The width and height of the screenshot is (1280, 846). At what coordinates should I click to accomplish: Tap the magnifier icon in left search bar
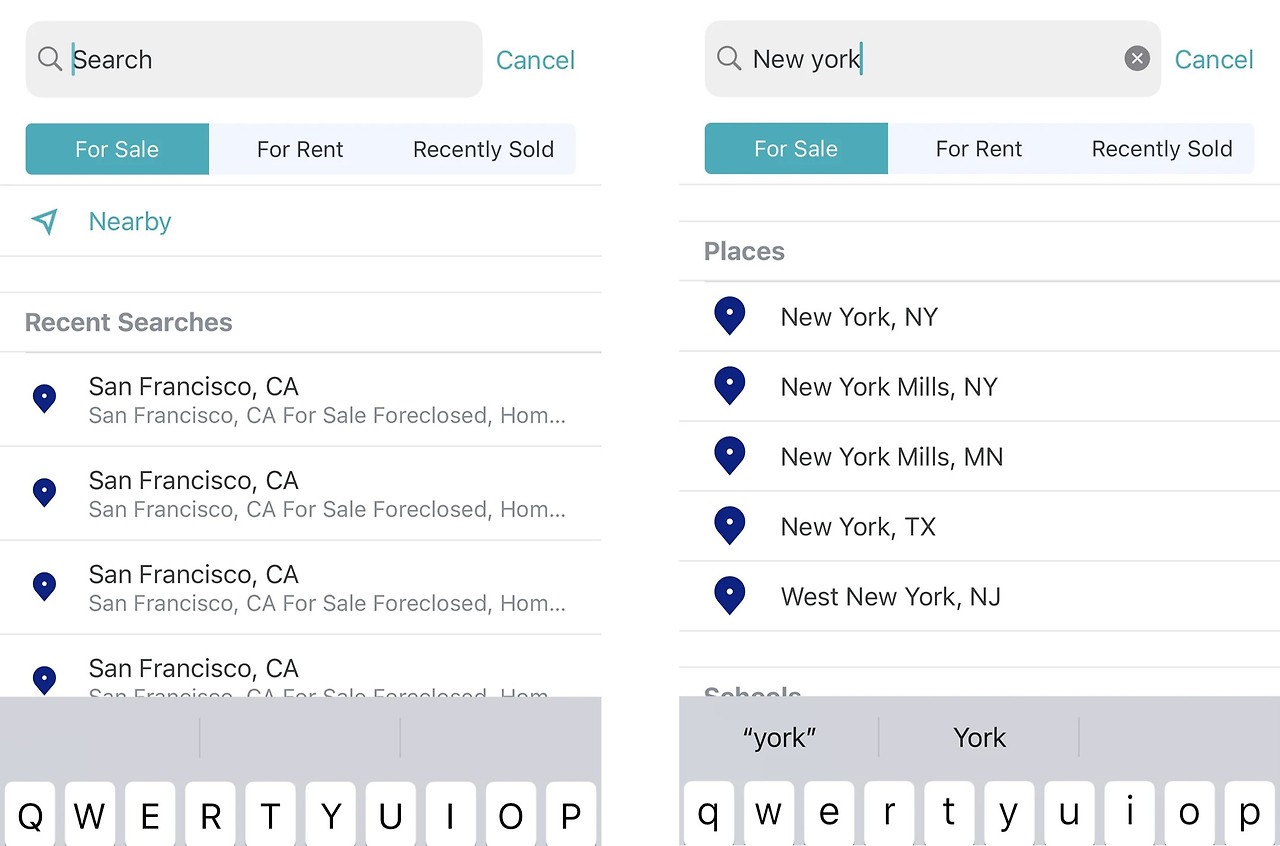pyautogui.click(x=50, y=59)
